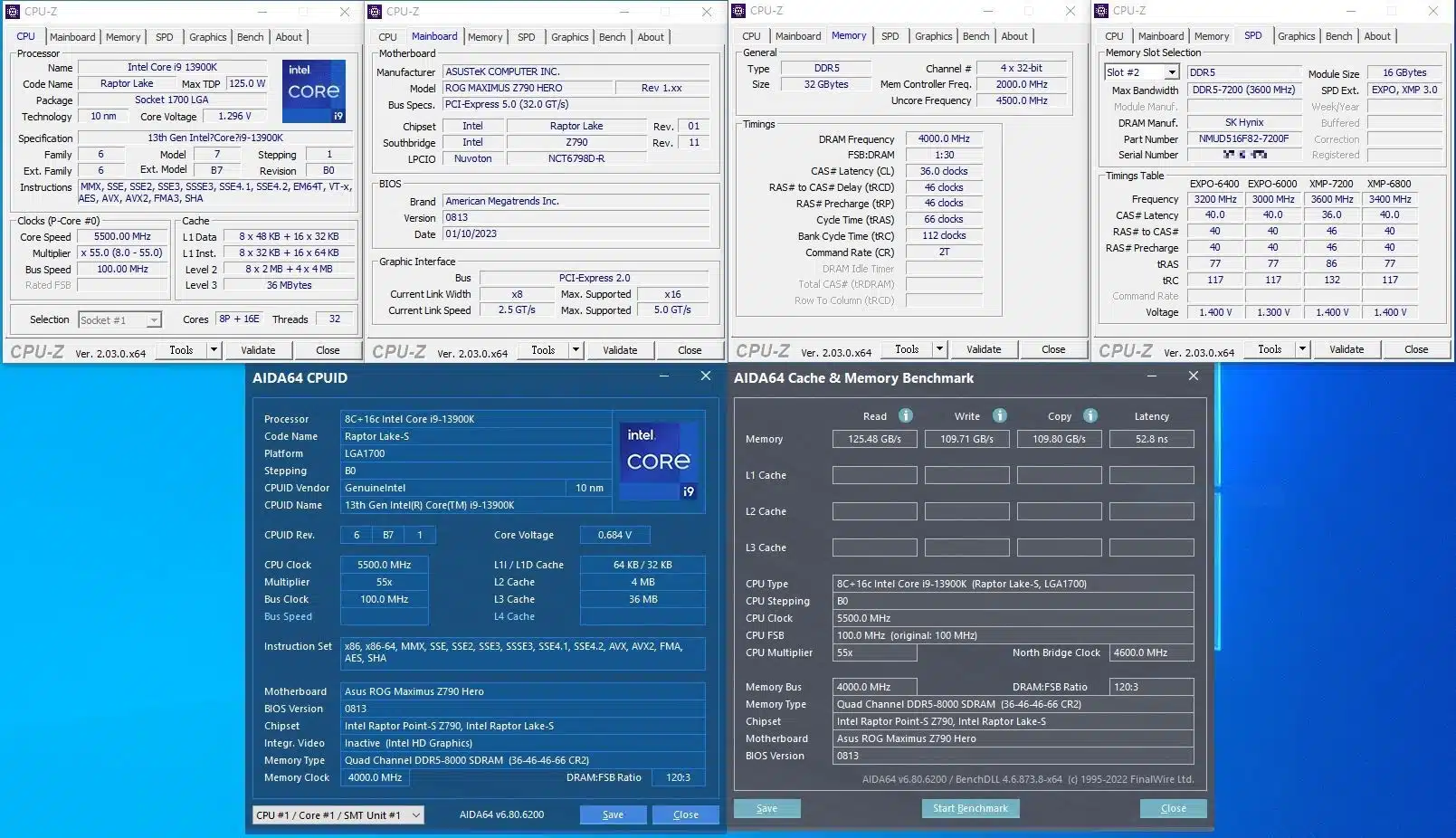Open About tab in first CPU-Z window

click(x=289, y=37)
